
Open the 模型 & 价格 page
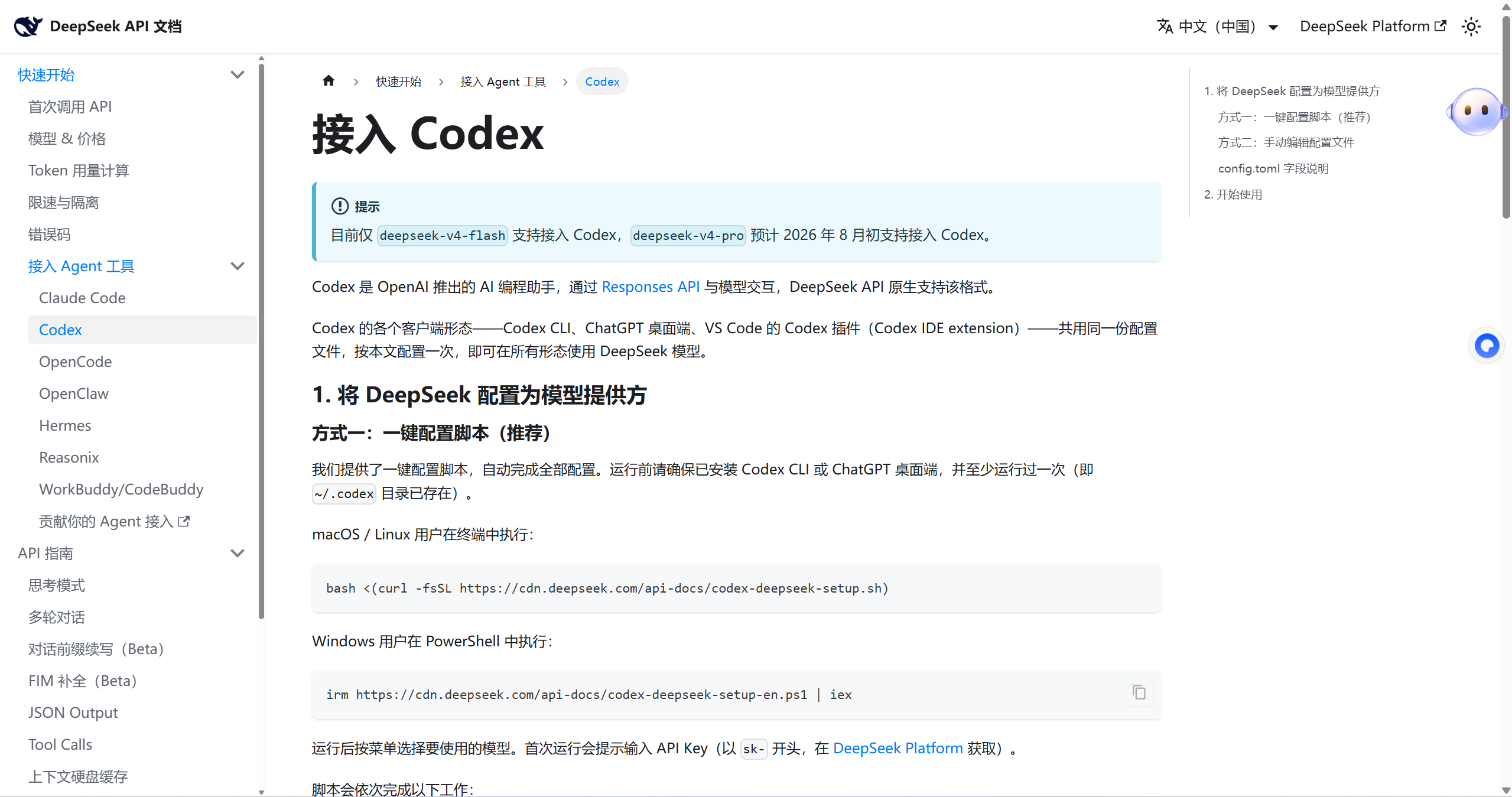(67, 139)
